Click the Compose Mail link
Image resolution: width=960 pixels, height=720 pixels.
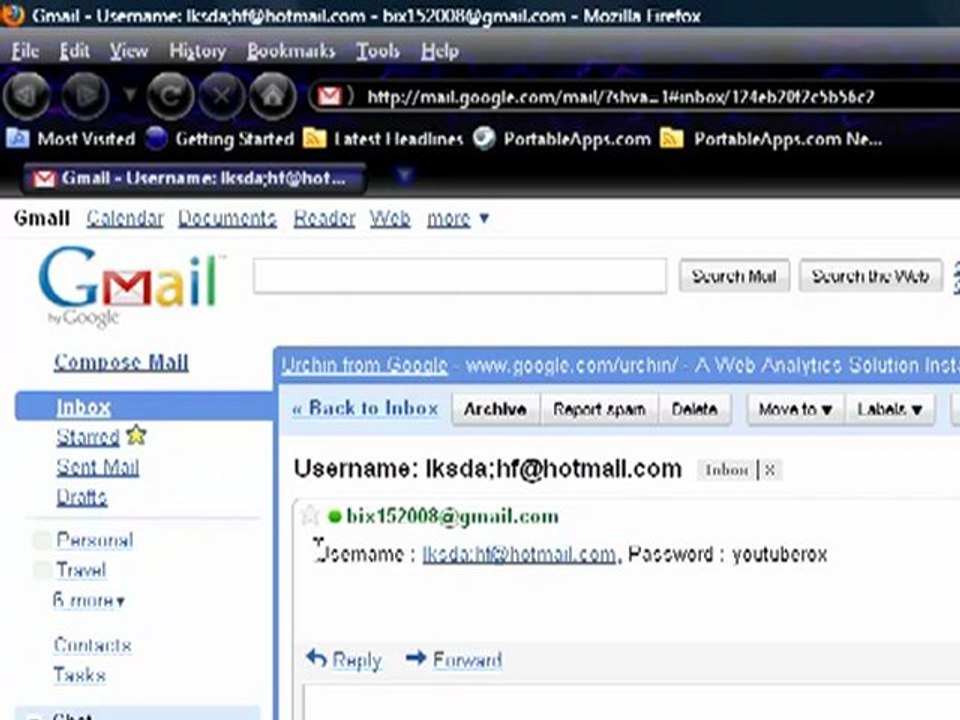tap(121, 362)
